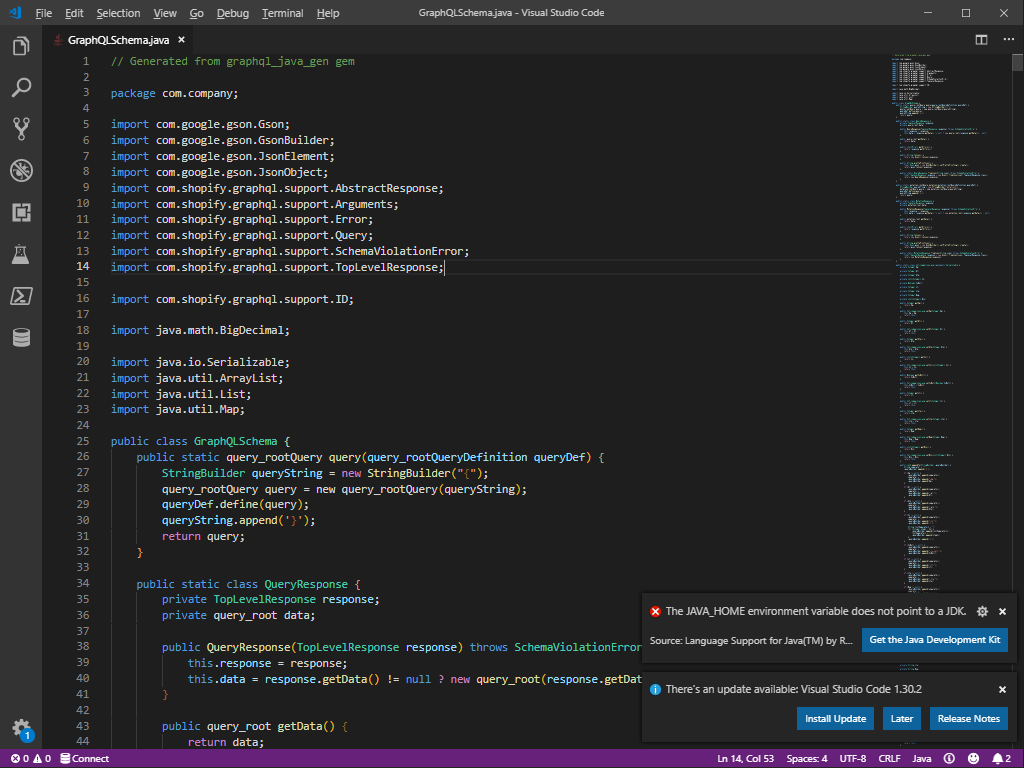Click the errors and warnings status indicator
The image size is (1024, 768).
[31, 758]
